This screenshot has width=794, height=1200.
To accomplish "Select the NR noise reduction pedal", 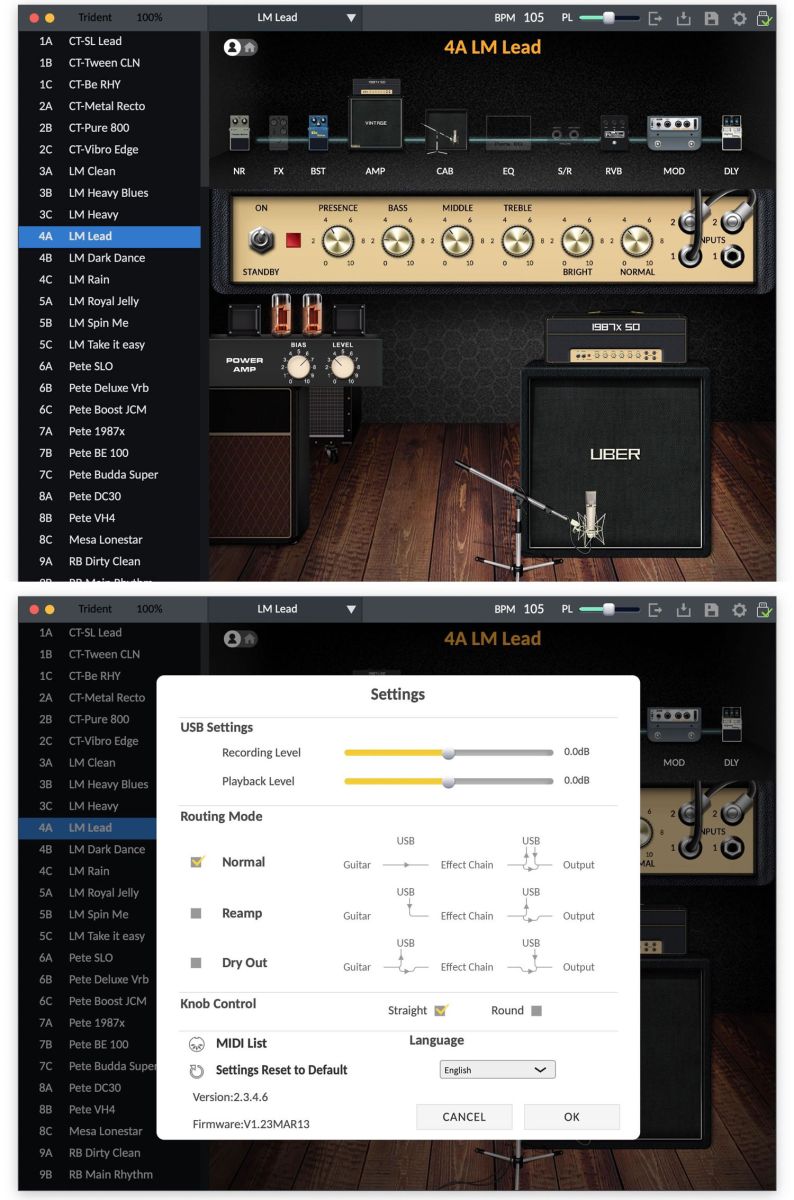I will [x=239, y=132].
